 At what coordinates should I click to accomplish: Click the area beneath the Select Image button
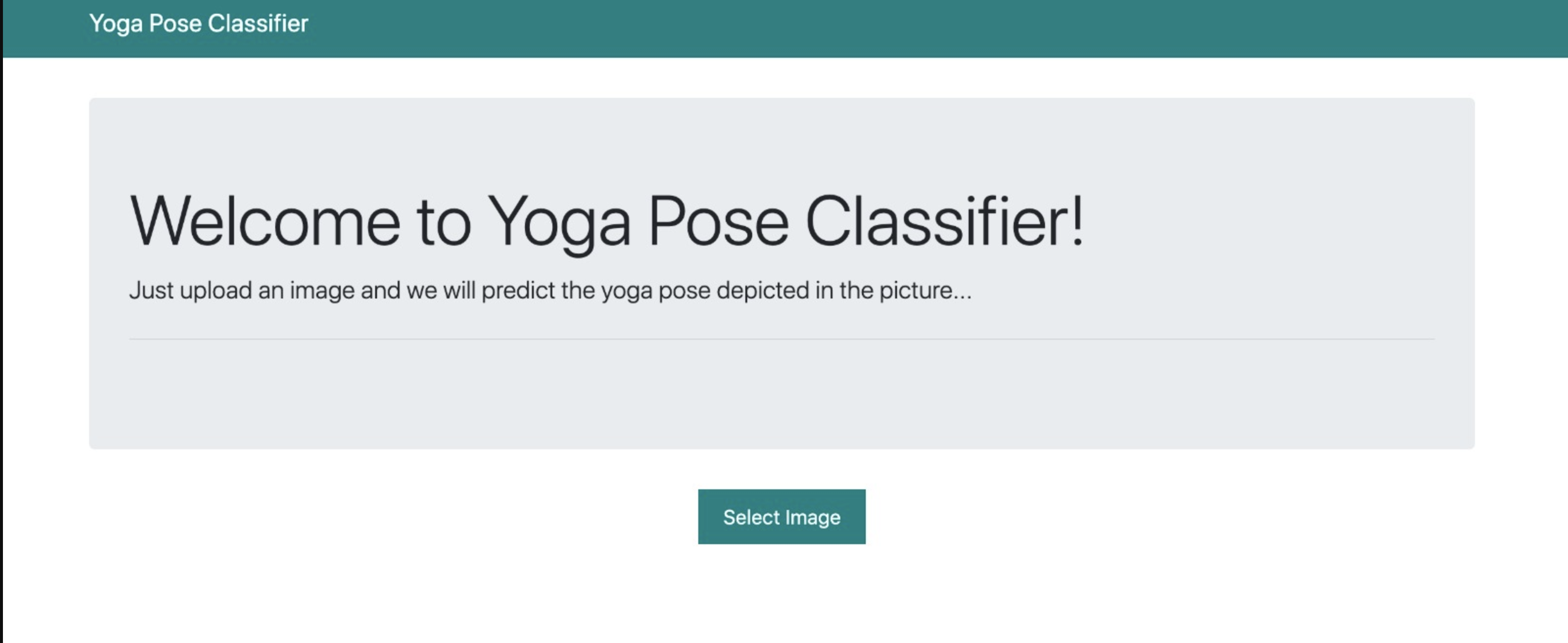click(x=782, y=578)
